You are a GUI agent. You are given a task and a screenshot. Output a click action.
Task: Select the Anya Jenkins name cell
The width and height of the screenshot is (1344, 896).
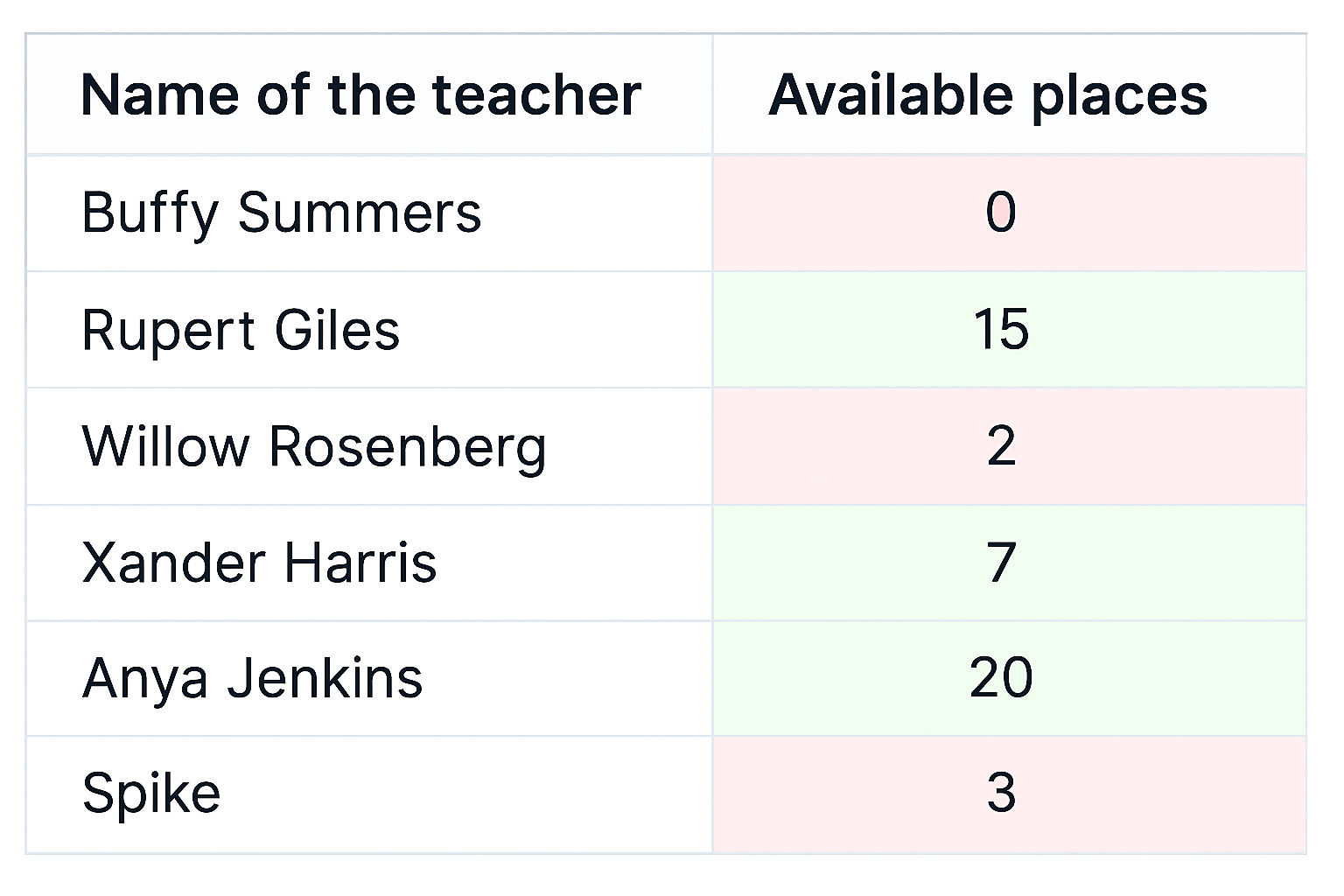tap(369, 678)
